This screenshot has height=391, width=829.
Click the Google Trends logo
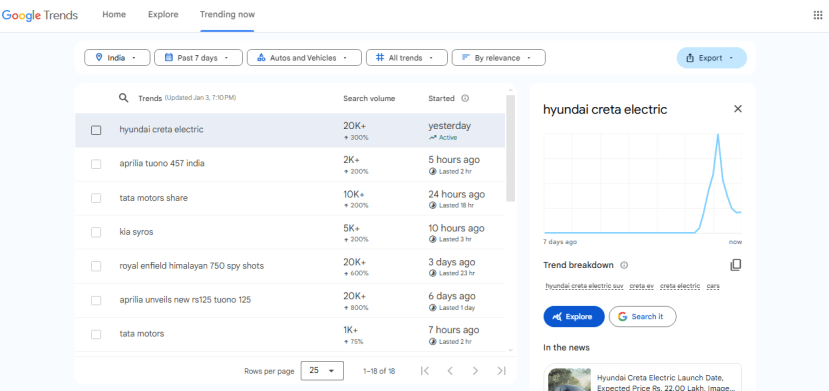pos(40,15)
